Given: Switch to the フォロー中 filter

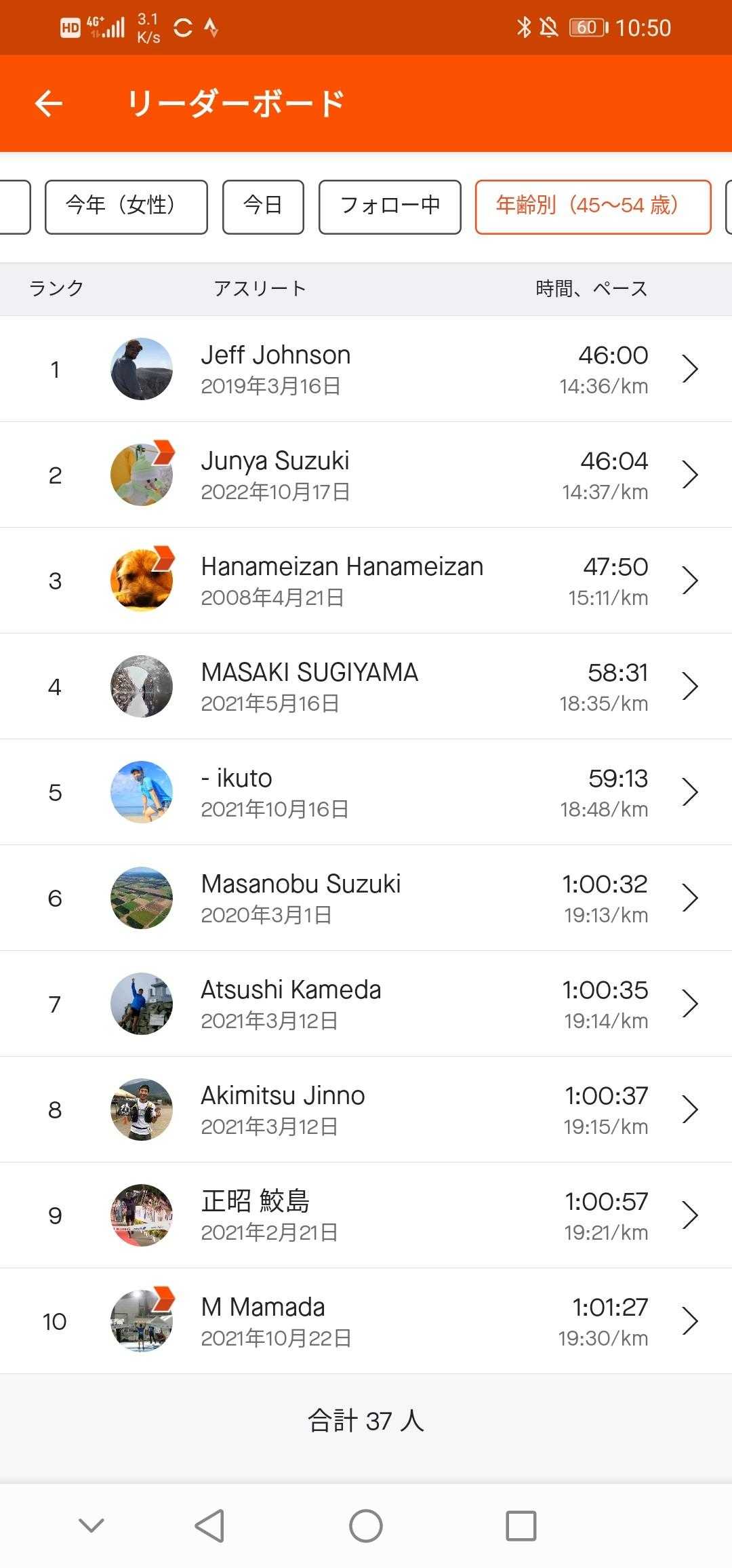Looking at the screenshot, I should (390, 207).
